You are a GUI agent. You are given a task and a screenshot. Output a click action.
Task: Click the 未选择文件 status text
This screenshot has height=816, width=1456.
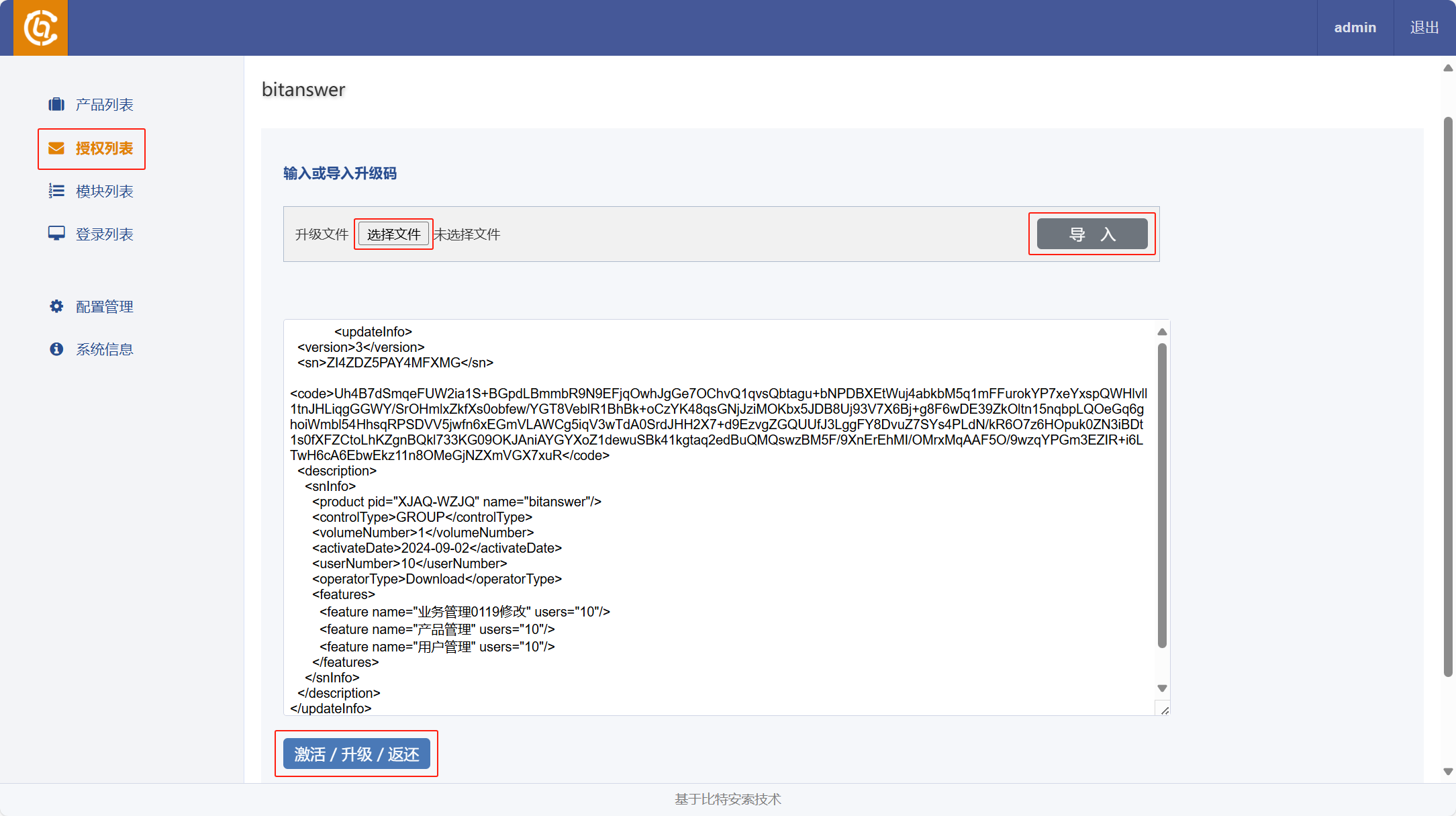click(x=467, y=234)
